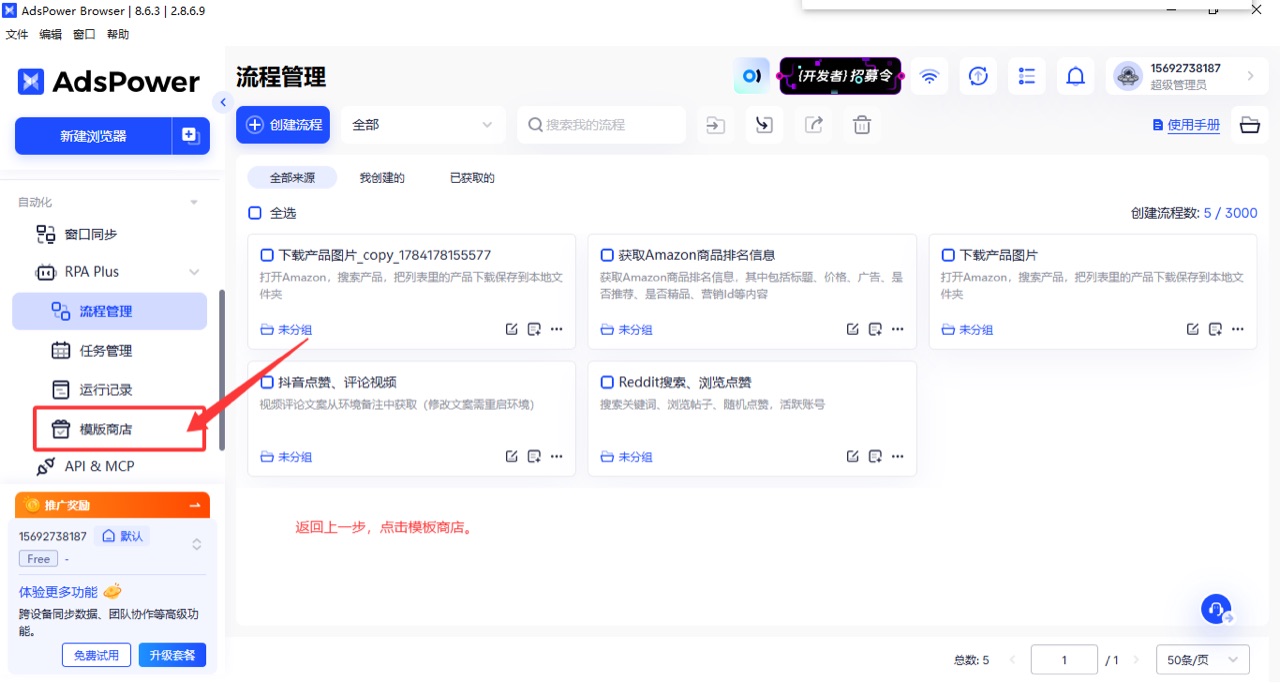Click the 免费试用 button
1280x683 pixels.
coord(96,655)
